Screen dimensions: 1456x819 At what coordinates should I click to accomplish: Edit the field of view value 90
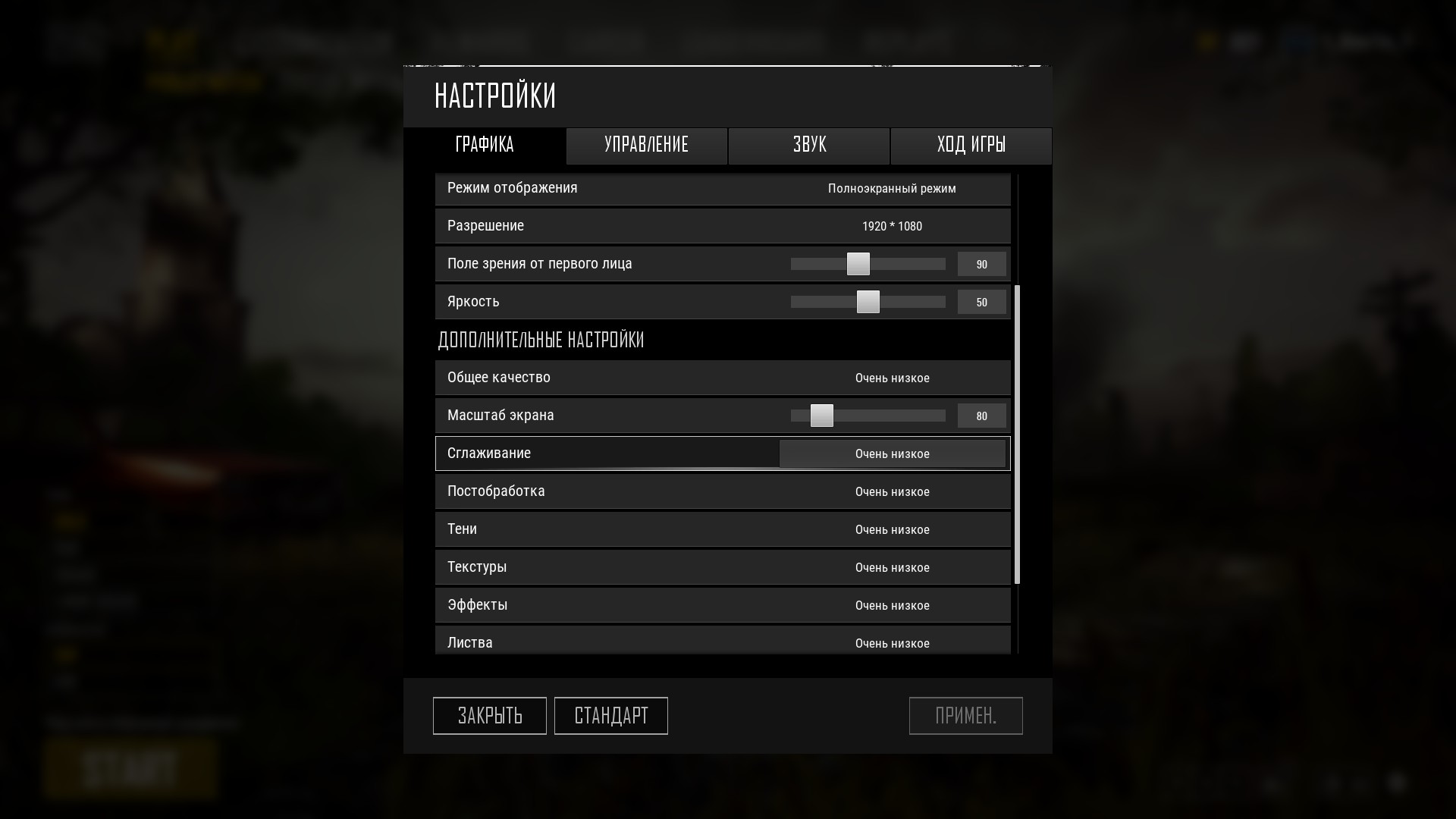(982, 264)
